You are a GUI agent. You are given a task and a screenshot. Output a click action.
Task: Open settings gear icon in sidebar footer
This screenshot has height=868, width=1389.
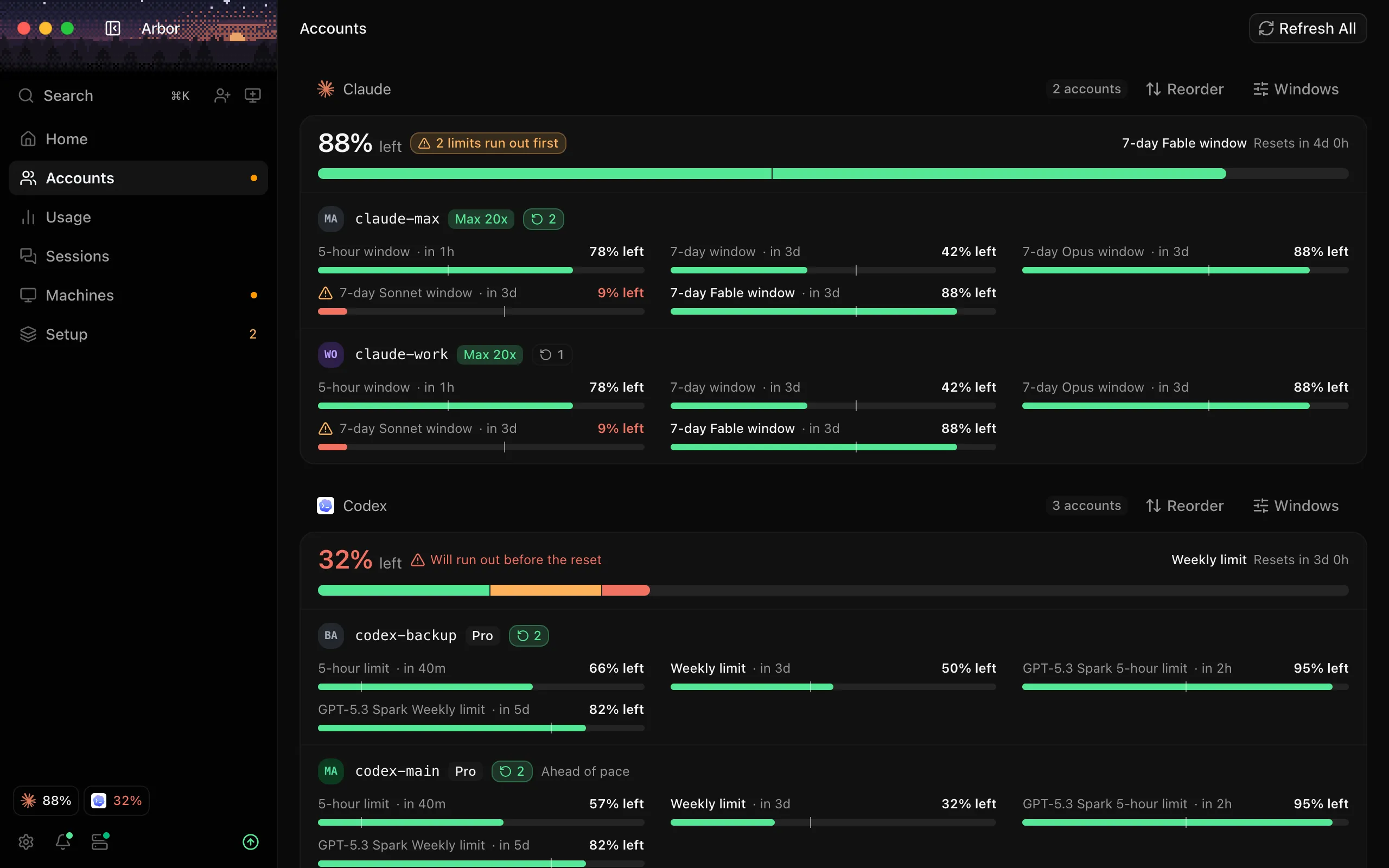click(x=27, y=842)
